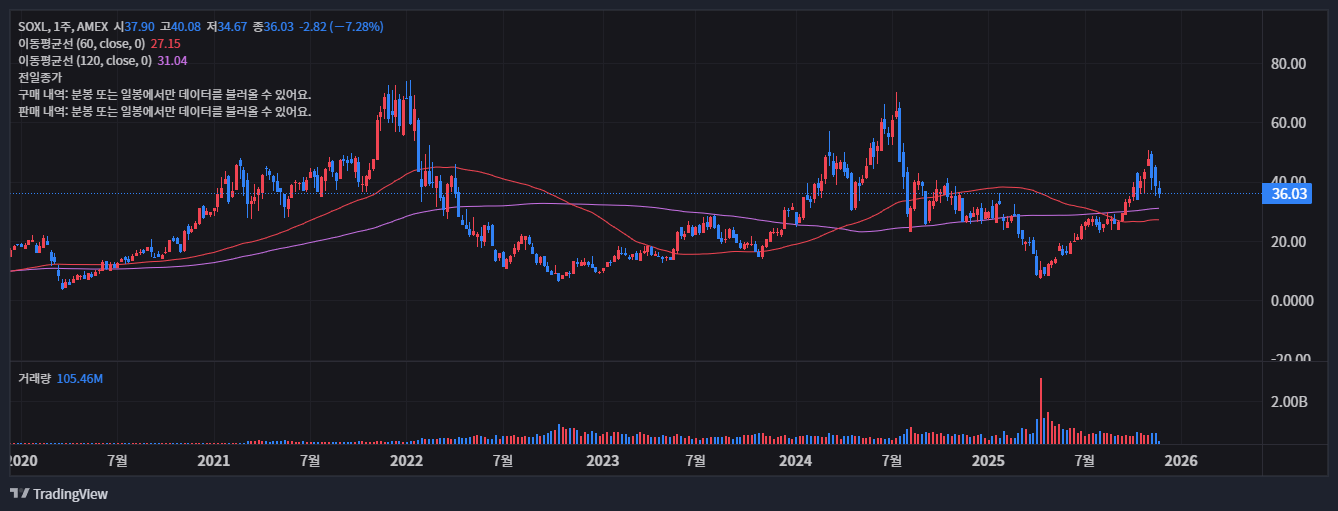The width and height of the screenshot is (1338, 511).
Task: Click the 80.00 label on price axis
Action: [1288, 64]
